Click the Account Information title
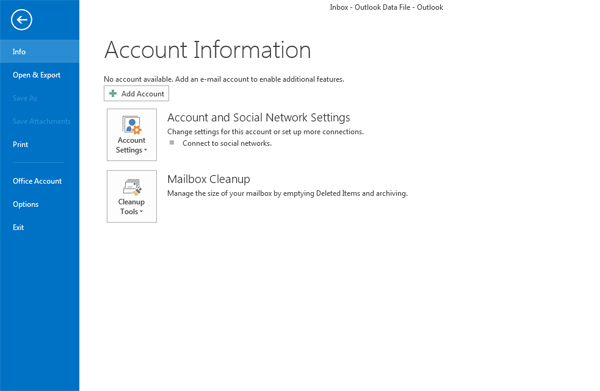 pyautogui.click(x=207, y=50)
